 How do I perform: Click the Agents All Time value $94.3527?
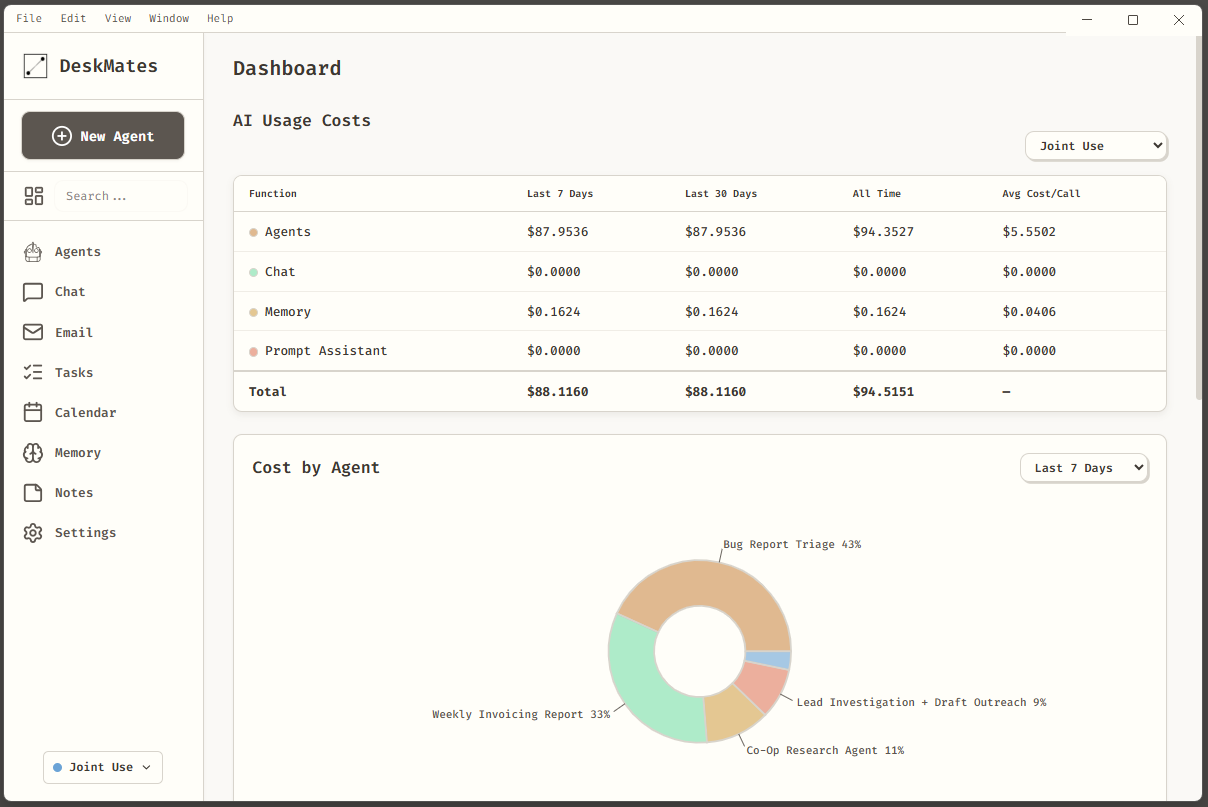click(883, 232)
